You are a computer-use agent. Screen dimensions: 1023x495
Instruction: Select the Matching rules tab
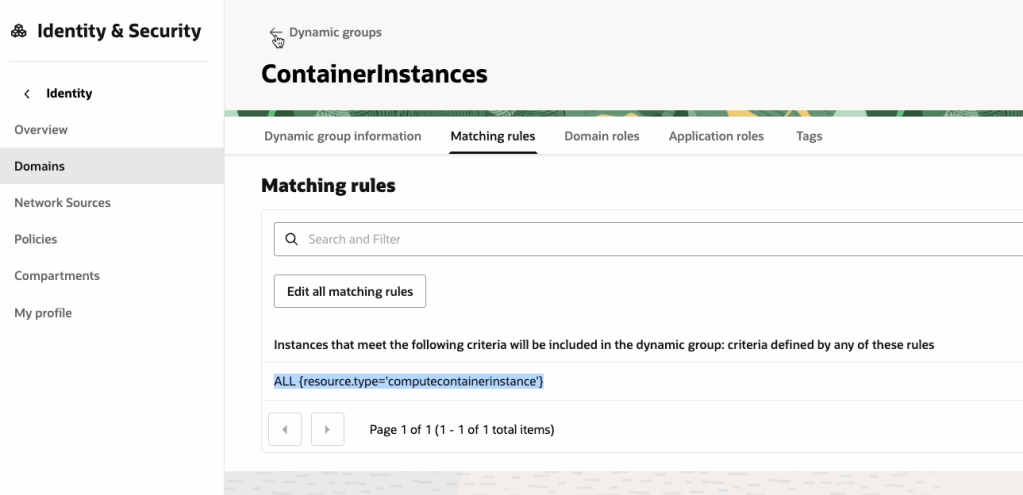click(493, 136)
